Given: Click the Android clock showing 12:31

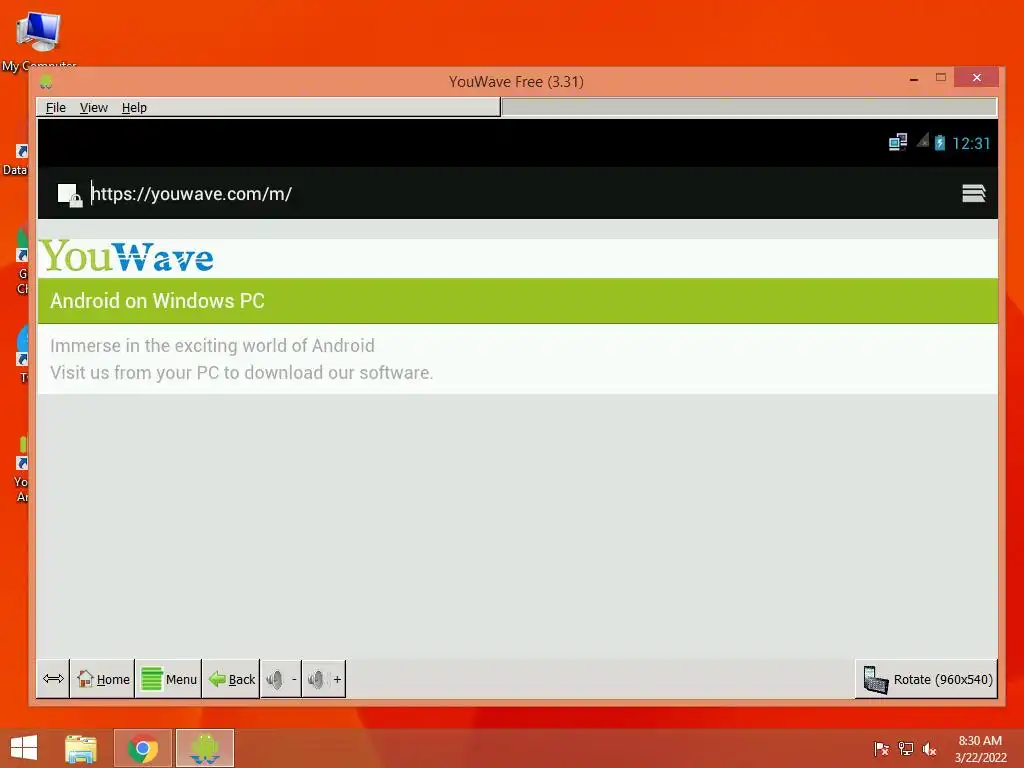Looking at the screenshot, I should tap(971, 144).
